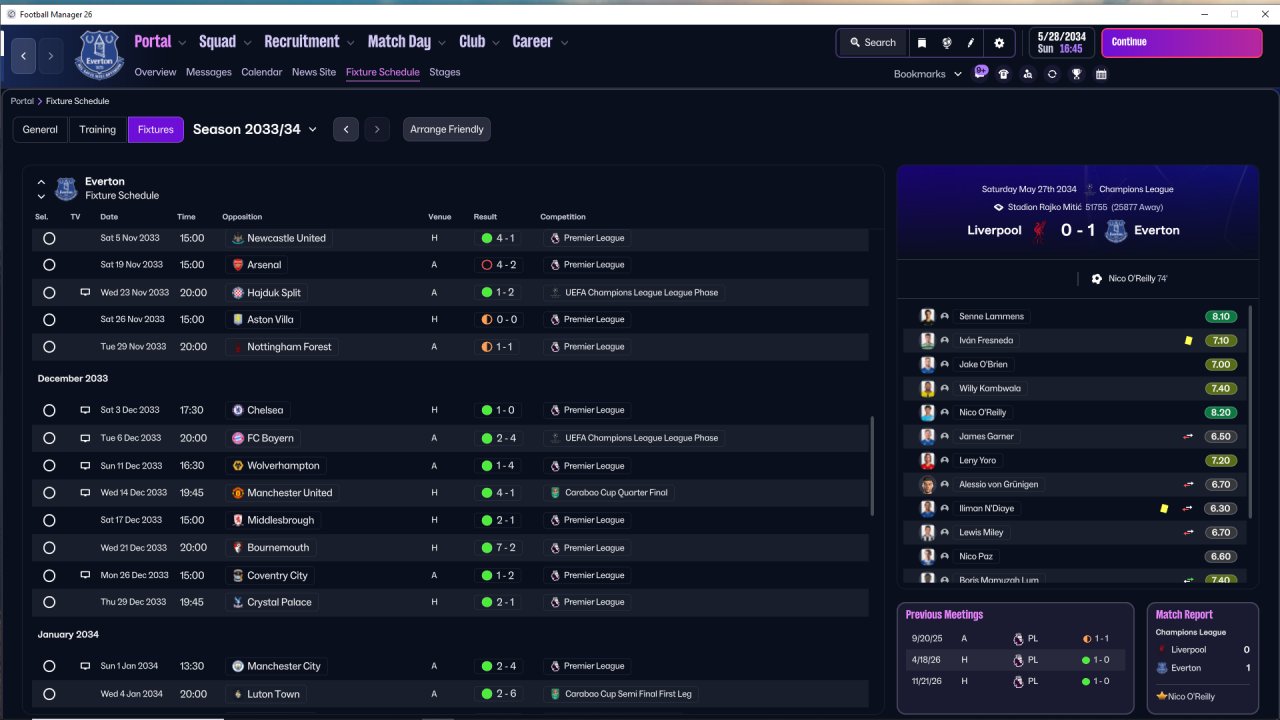Click the pencil edit icon in toolbar

(970, 43)
